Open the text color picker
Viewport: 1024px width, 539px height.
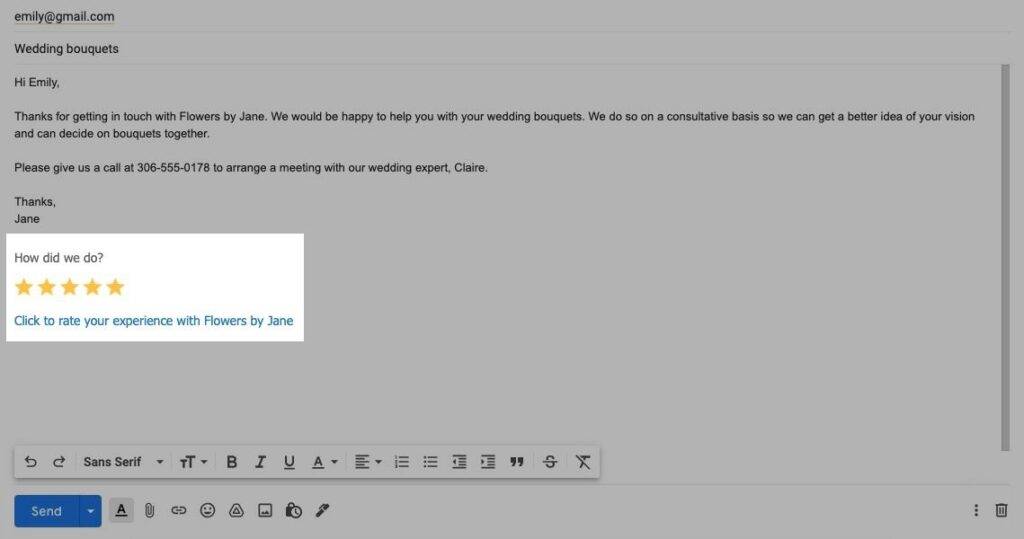[x=324, y=462]
